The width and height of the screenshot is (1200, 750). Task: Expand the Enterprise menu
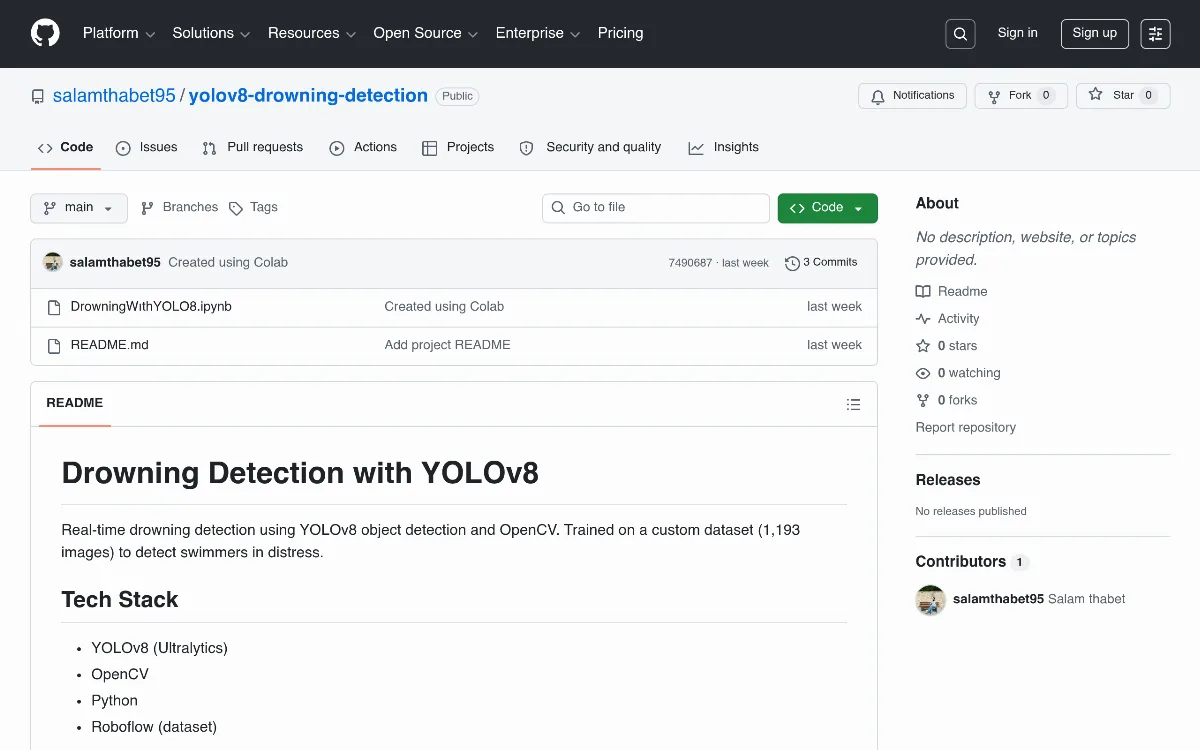click(538, 33)
